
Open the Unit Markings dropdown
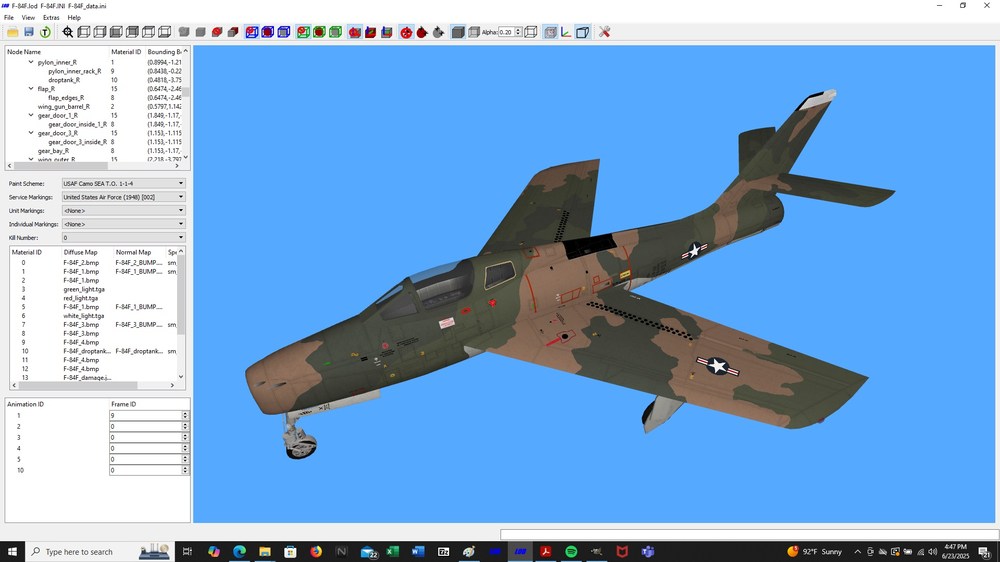124,211
